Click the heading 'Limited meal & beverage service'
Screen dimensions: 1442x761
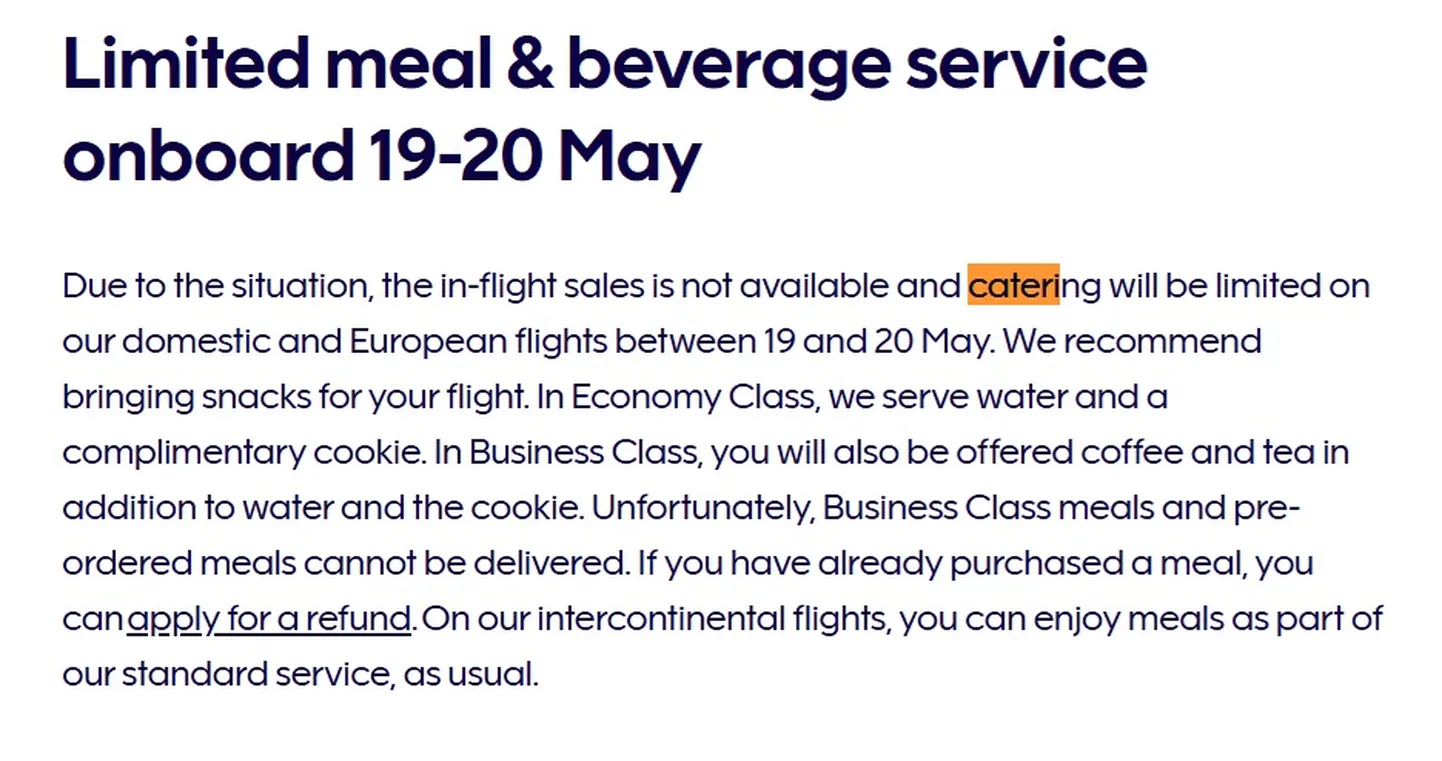605,62
